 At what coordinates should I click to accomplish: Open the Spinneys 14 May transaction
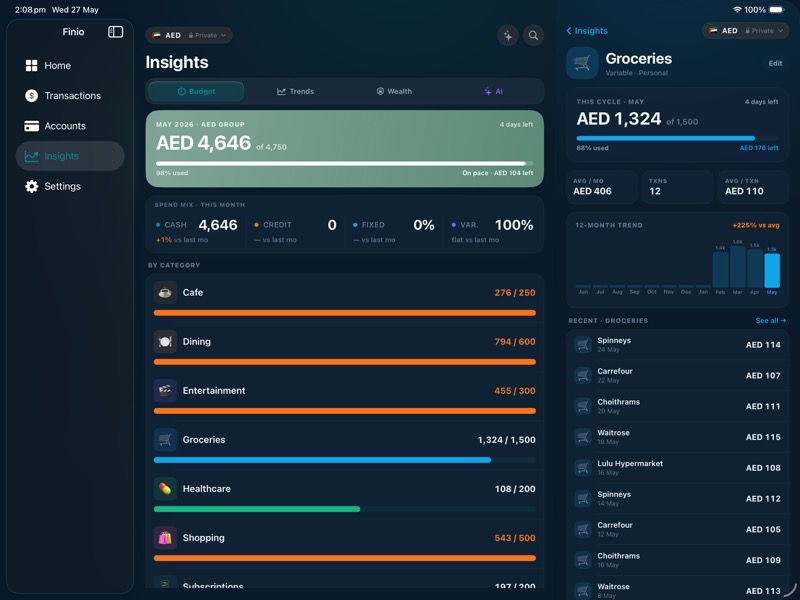click(677, 498)
